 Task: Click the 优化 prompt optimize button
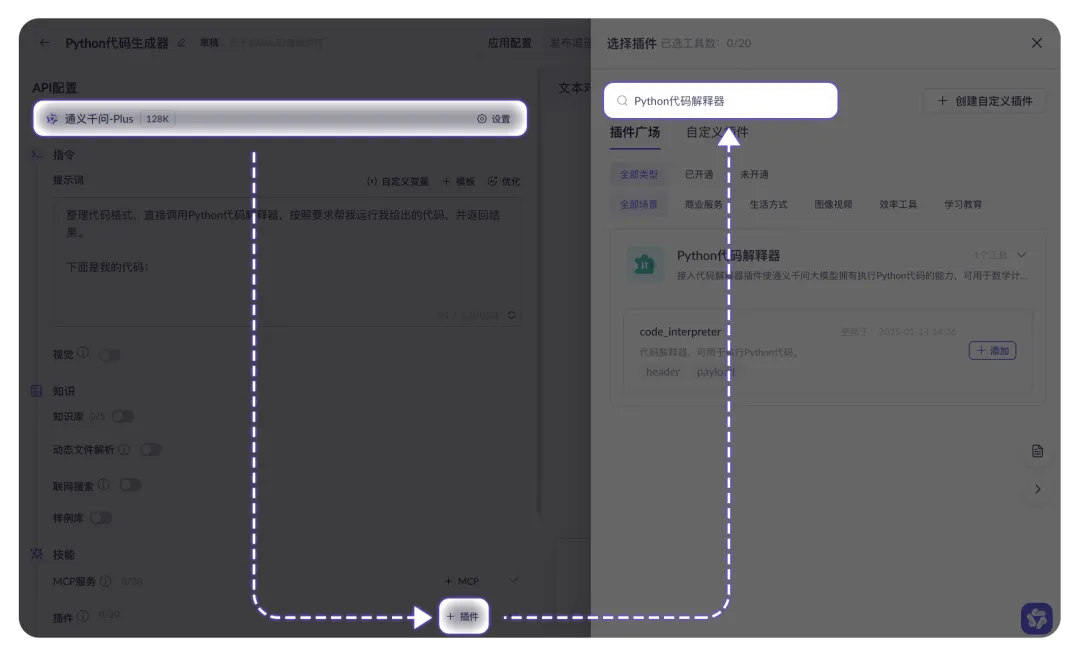pos(503,181)
